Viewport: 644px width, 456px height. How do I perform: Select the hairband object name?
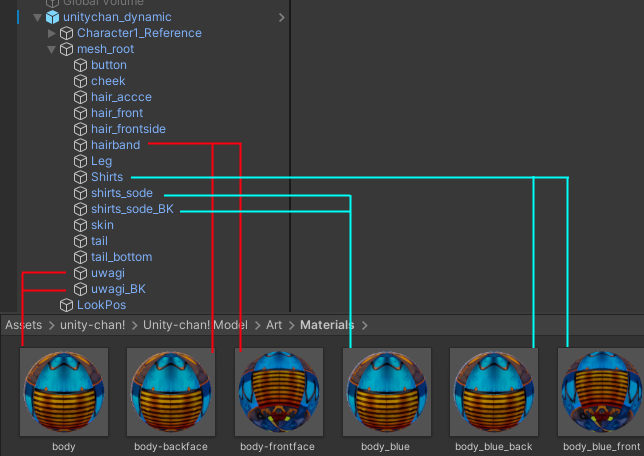pos(115,145)
